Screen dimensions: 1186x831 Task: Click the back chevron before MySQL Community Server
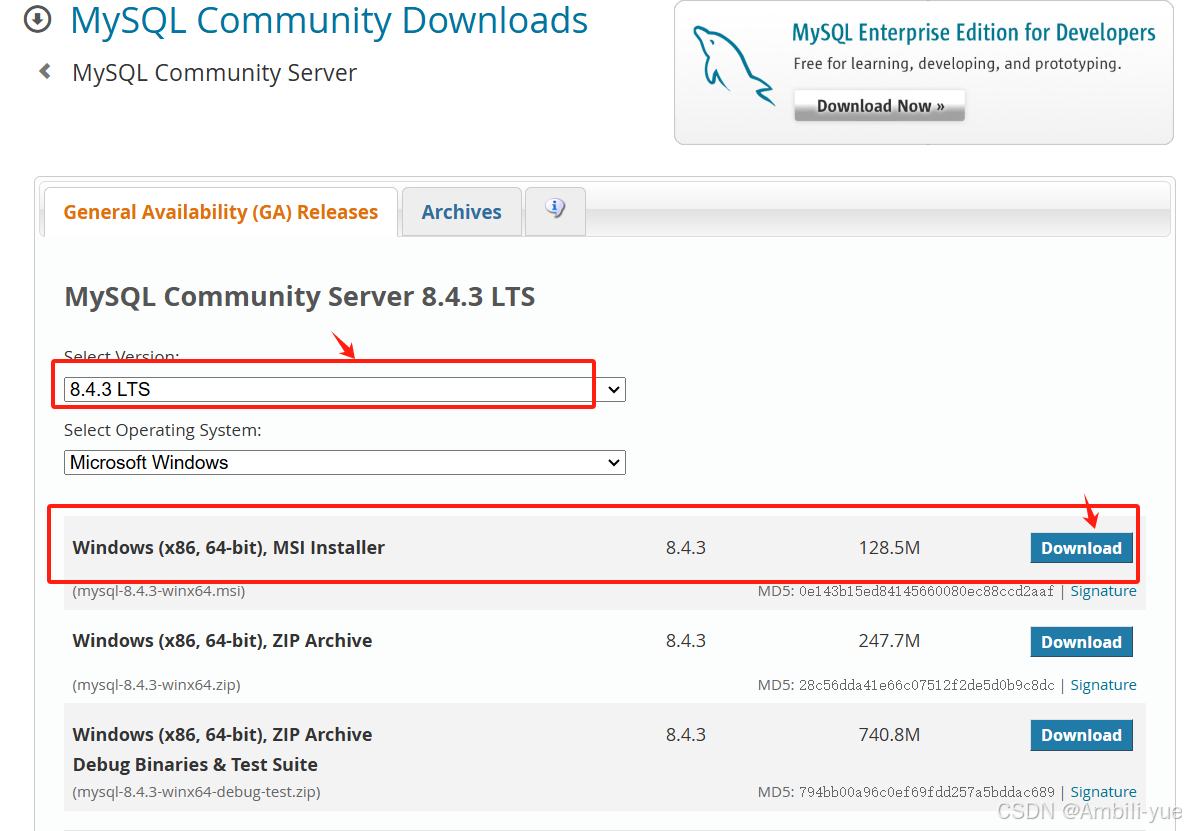[x=45, y=71]
